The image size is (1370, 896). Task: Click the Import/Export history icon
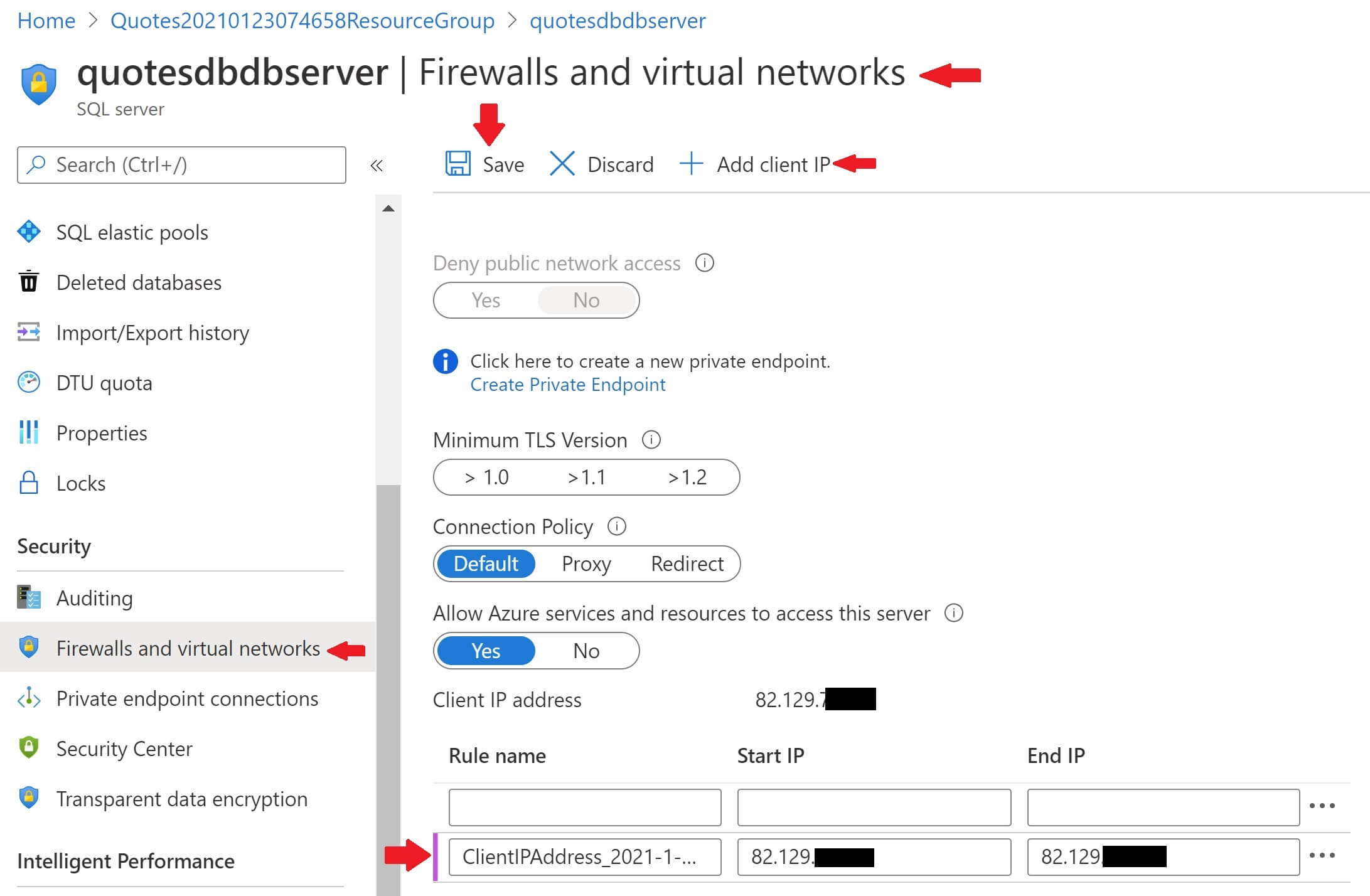tap(29, 332)
